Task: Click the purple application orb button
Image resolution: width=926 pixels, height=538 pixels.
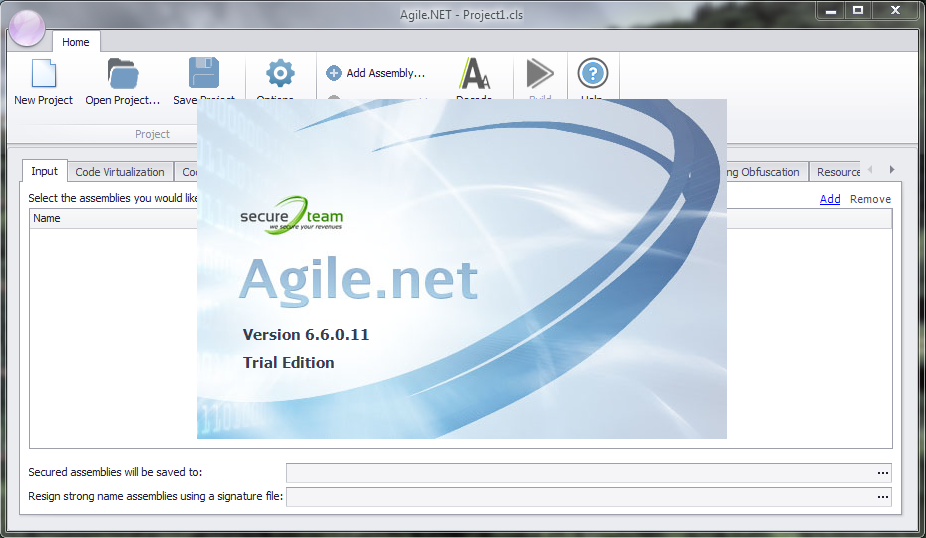Action: click(27, 28)
